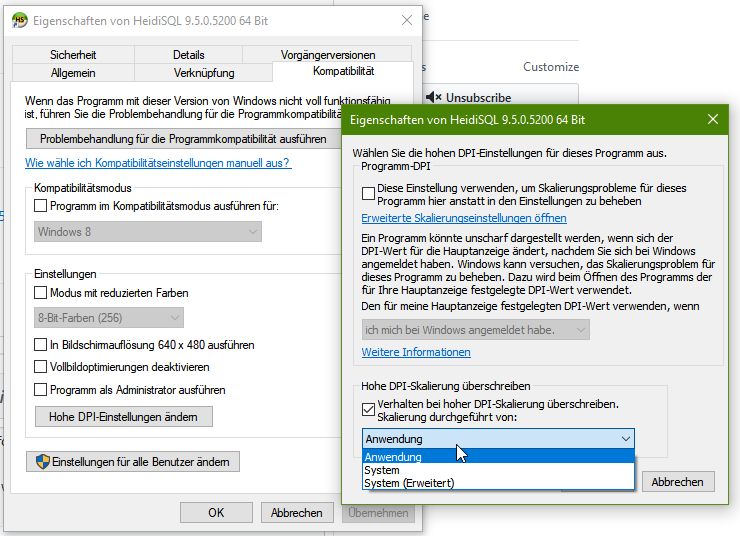Uncheck Verhalten bei hoher DPI-Skalierung überschreiben
The image size is (740, 536).
(x=368, y=410)
